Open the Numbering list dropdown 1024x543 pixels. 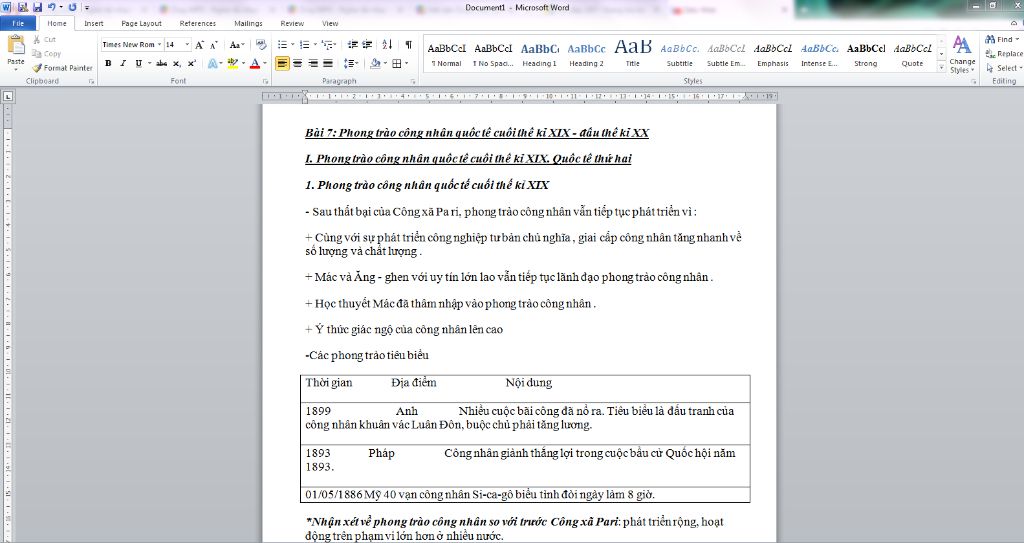click(314, 45)
